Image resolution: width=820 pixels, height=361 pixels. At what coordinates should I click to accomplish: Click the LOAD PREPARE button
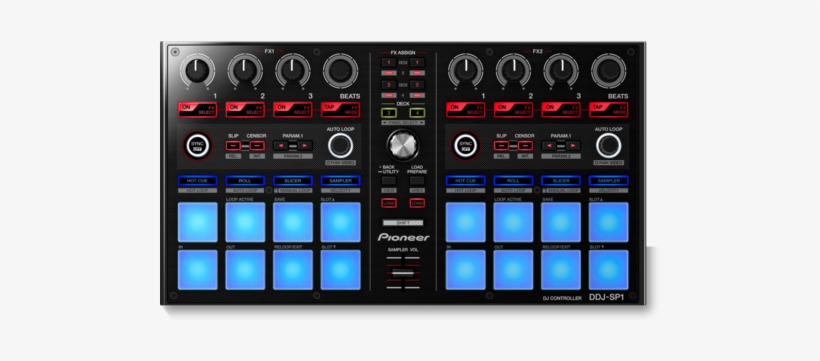click(x=417, y=180)
